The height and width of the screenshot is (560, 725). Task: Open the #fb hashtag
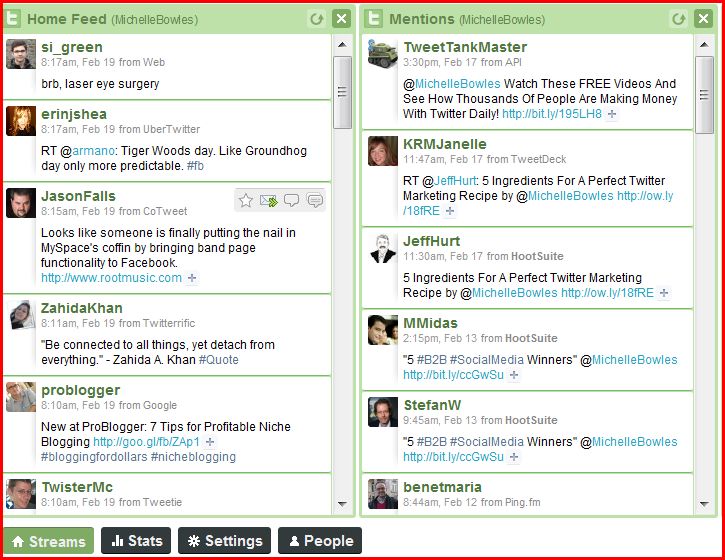[195, 166]
